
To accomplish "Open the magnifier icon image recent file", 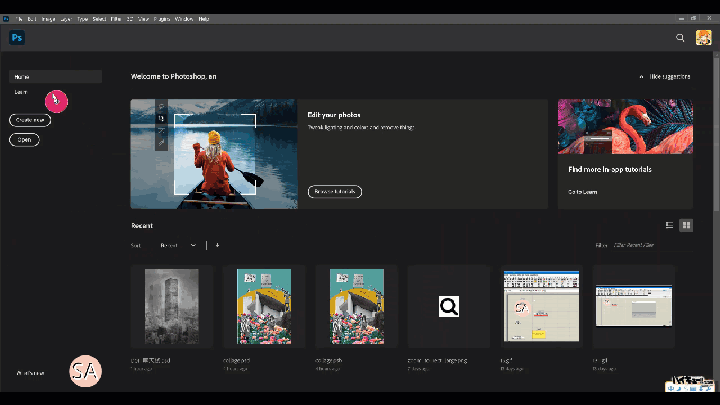I will click(x=449, y=306).
